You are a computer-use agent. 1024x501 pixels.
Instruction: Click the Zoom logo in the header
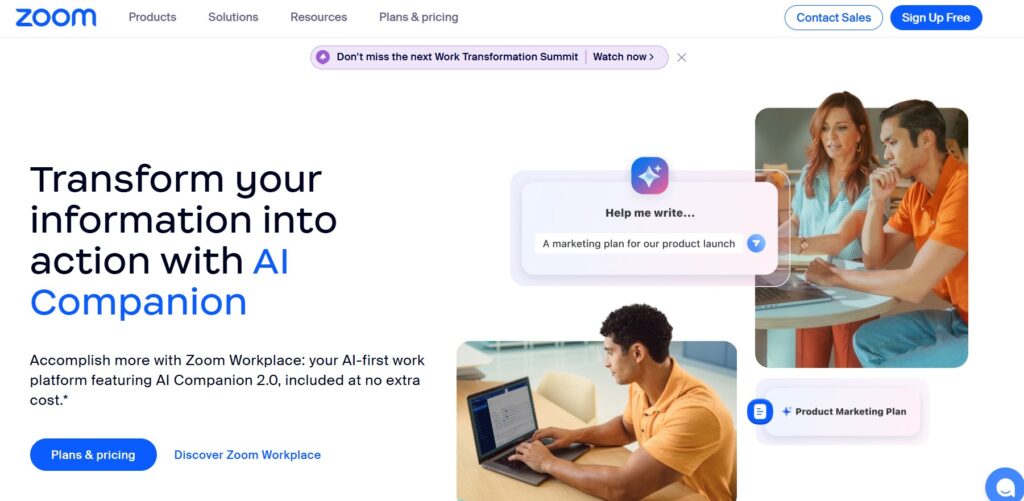pyautogui.click(x=56, y=18)
